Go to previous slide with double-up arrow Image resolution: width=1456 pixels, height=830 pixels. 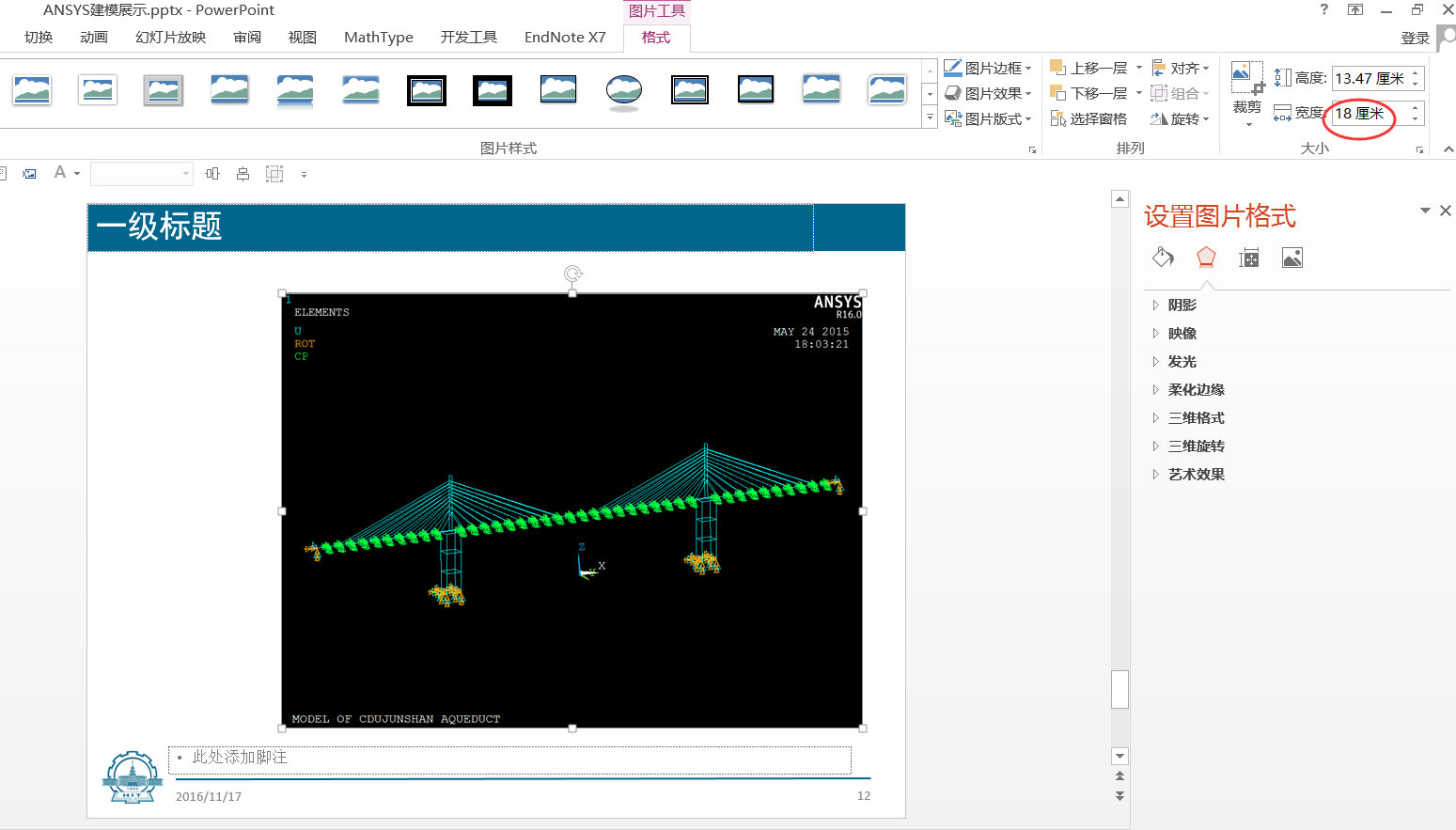(1119, 776)
